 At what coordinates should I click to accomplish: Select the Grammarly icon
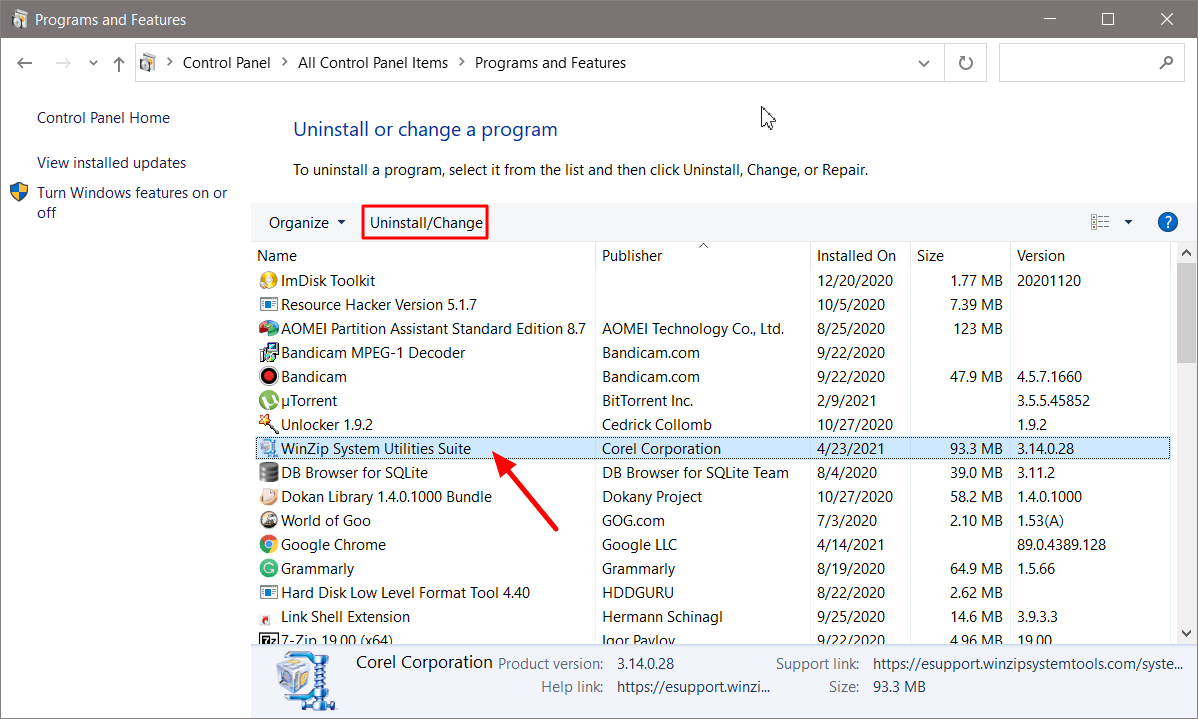tap(267, 568)
